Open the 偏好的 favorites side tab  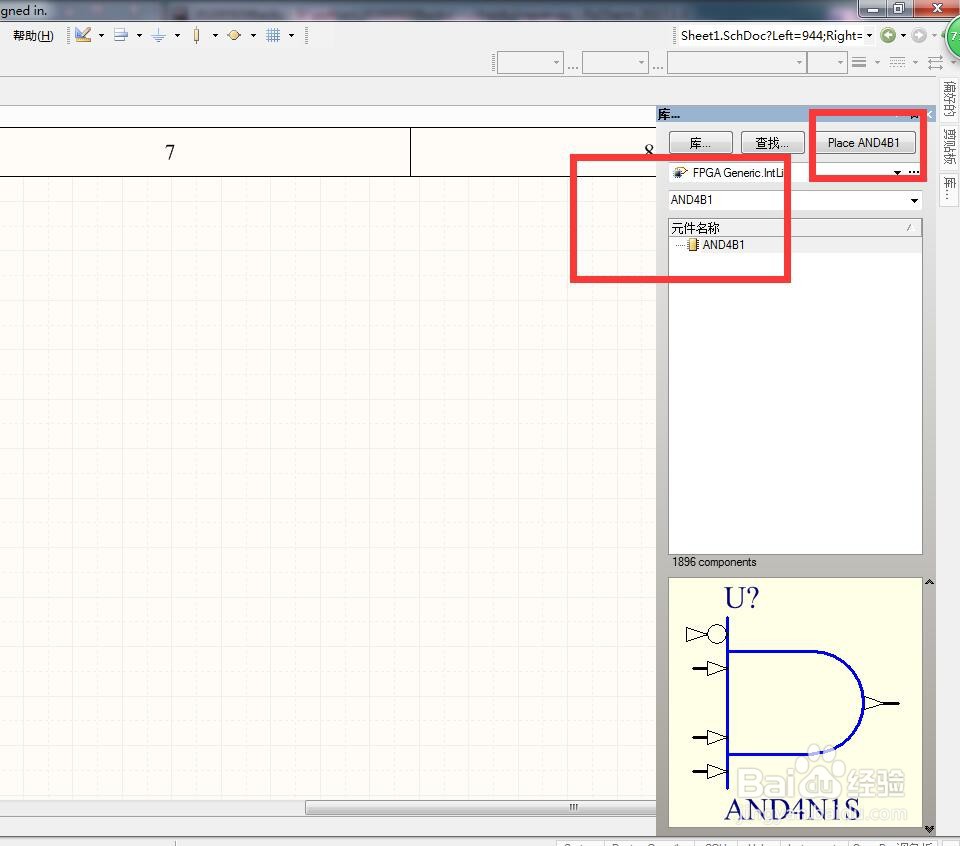(949, 99)
